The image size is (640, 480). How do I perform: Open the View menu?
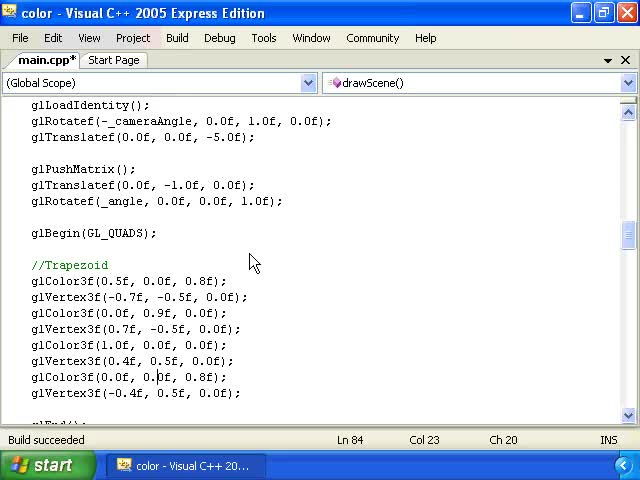coord(89,38)
